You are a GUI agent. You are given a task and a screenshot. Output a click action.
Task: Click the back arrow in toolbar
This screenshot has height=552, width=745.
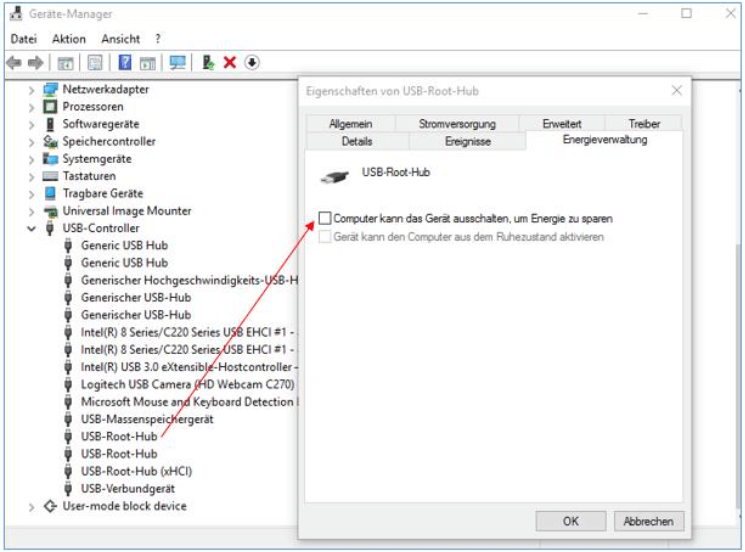pyautogui.click(x=14, y=63)
